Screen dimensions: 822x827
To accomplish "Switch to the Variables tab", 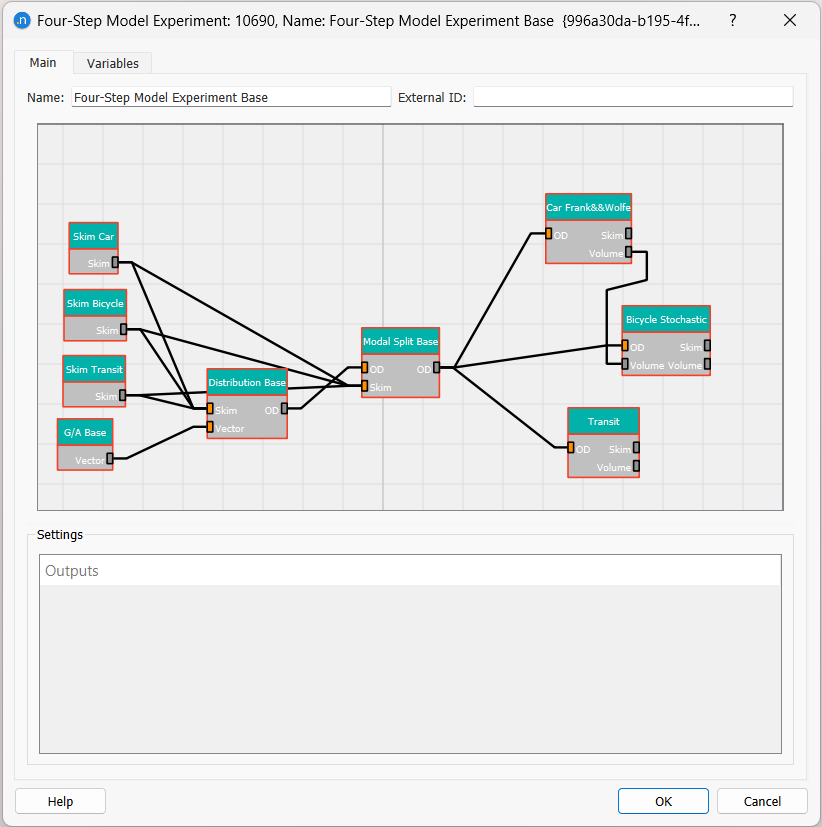I will click(112, 62).
